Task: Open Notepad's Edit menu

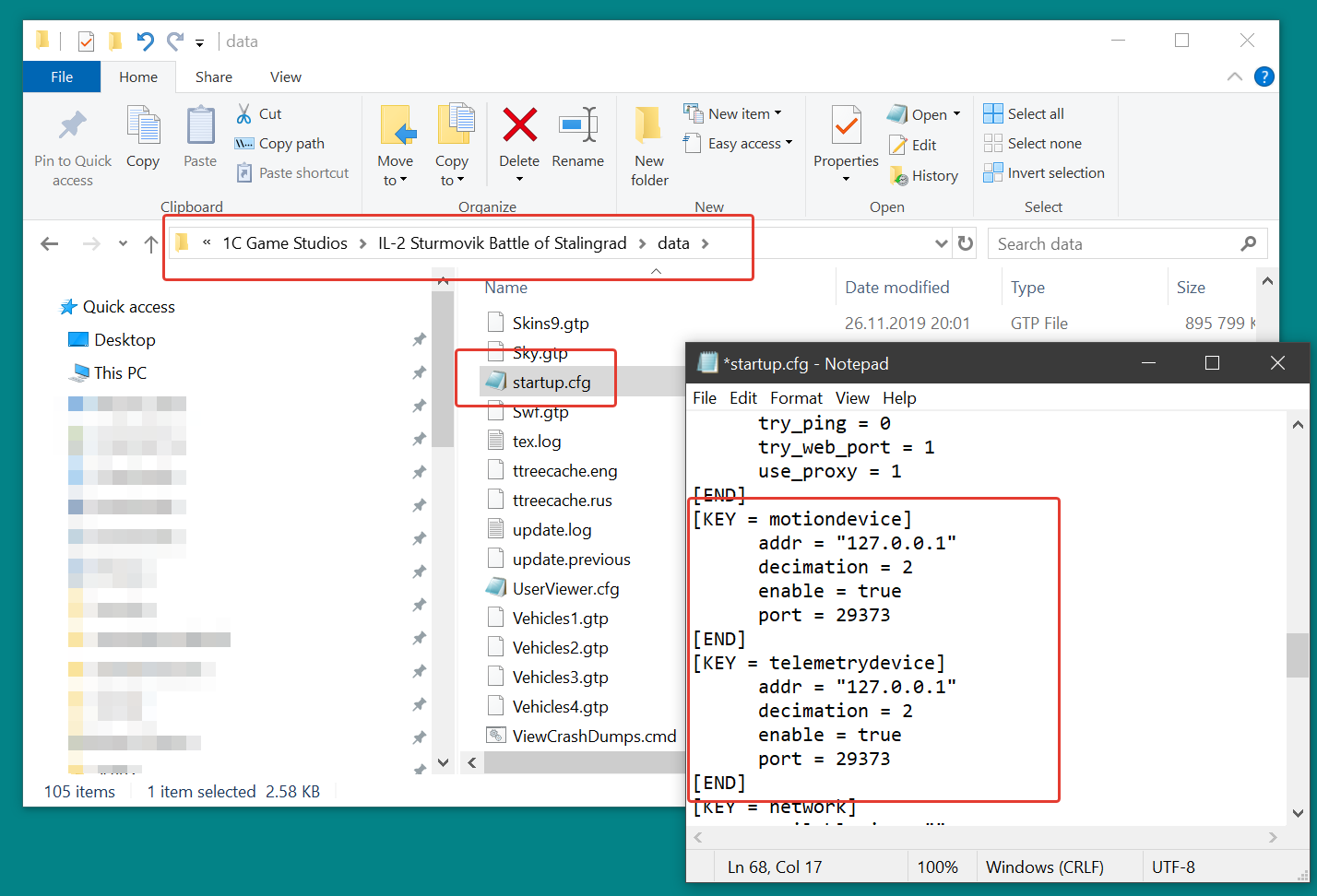Action: tap(743, 398)
